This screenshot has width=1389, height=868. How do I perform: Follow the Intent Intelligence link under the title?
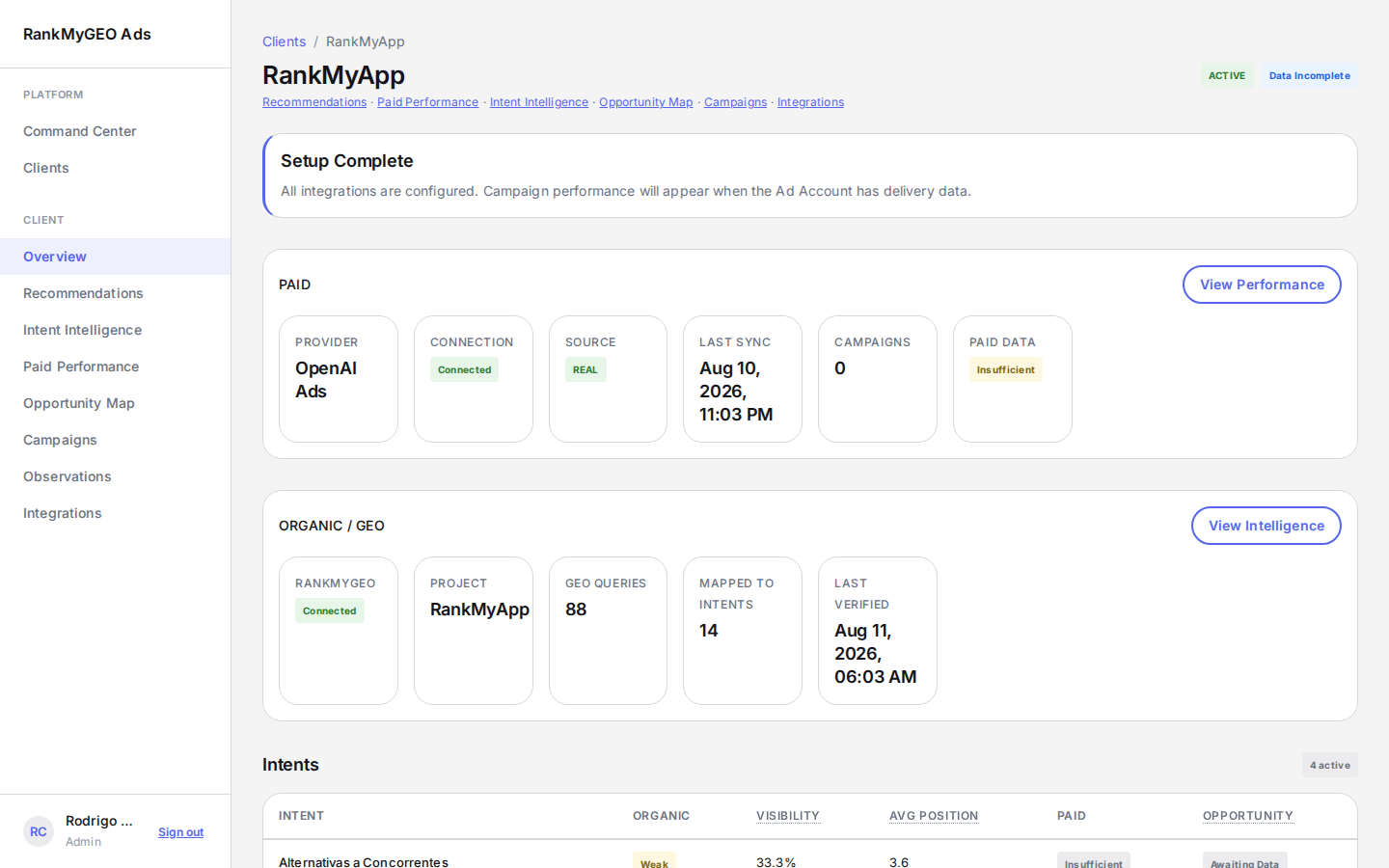pyautogui.click(x=538, y=102)
